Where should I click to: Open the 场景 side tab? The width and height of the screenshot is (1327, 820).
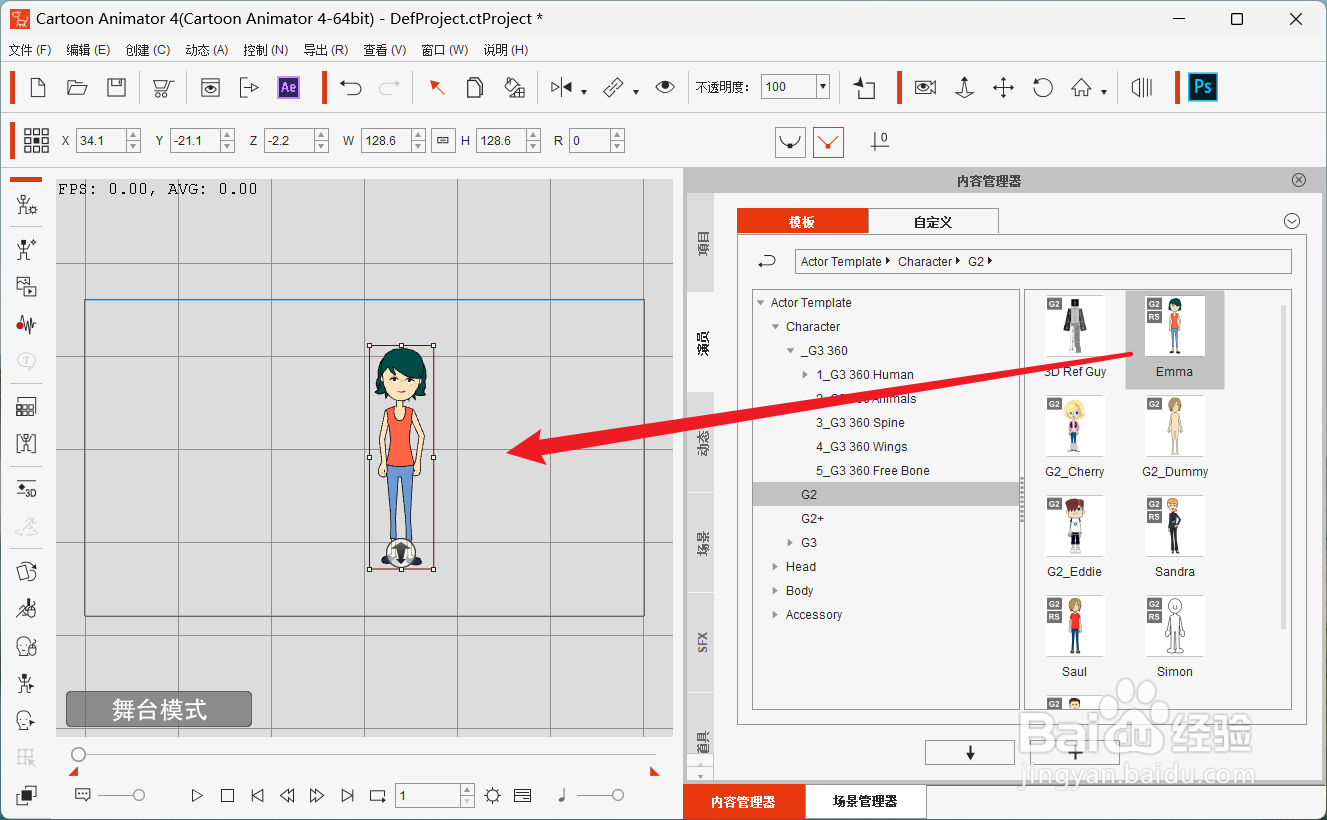pyautogui.click(x=702, y=542)
